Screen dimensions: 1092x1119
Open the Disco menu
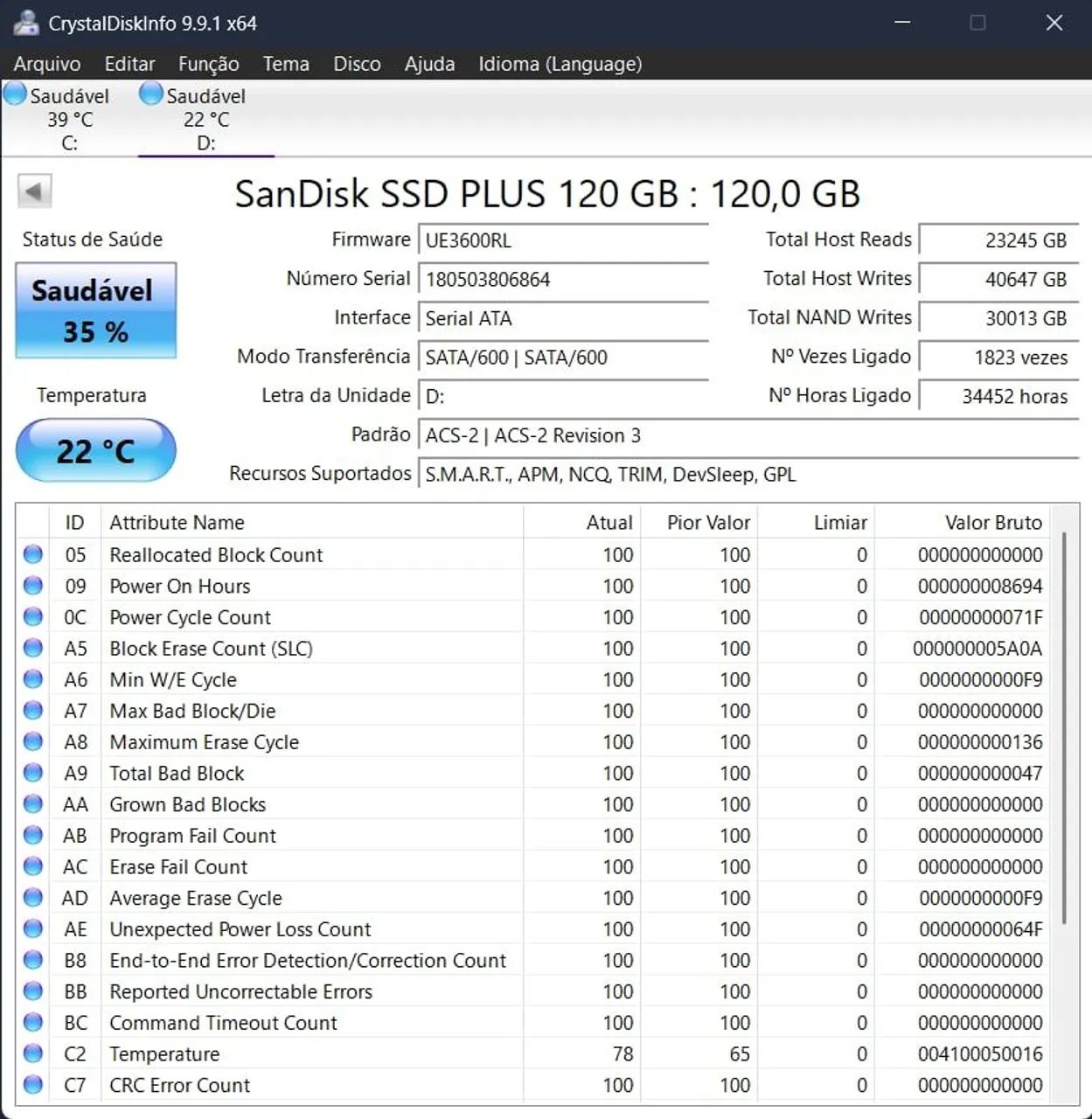click(357, 64)
